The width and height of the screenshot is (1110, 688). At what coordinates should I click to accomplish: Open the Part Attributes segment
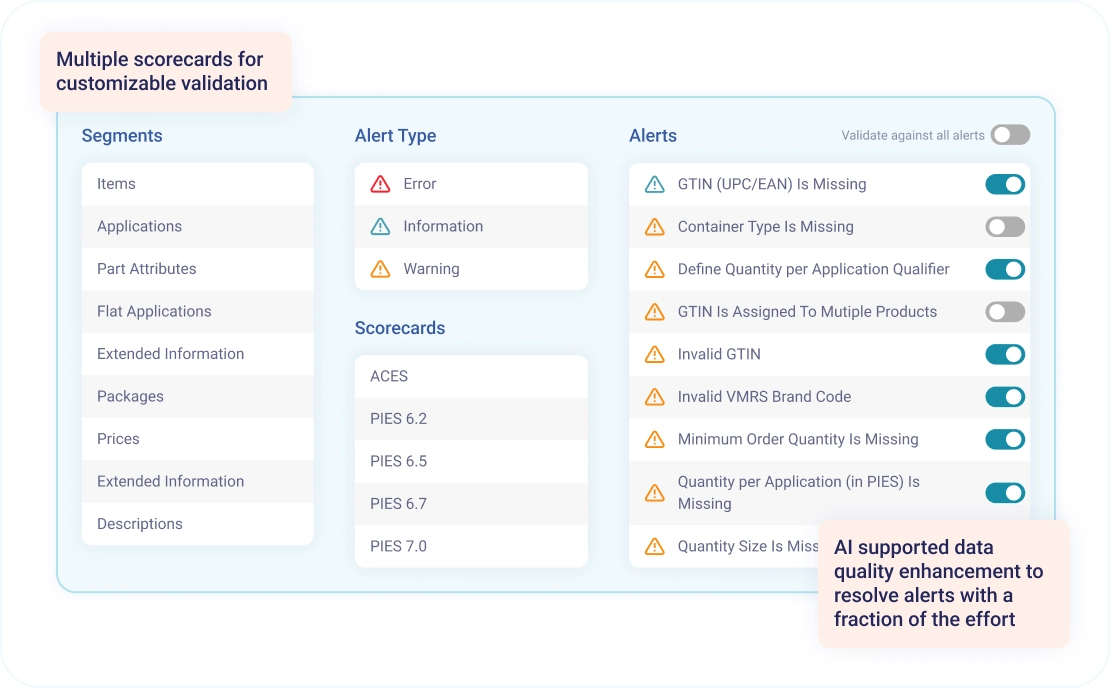coord(197,269)
